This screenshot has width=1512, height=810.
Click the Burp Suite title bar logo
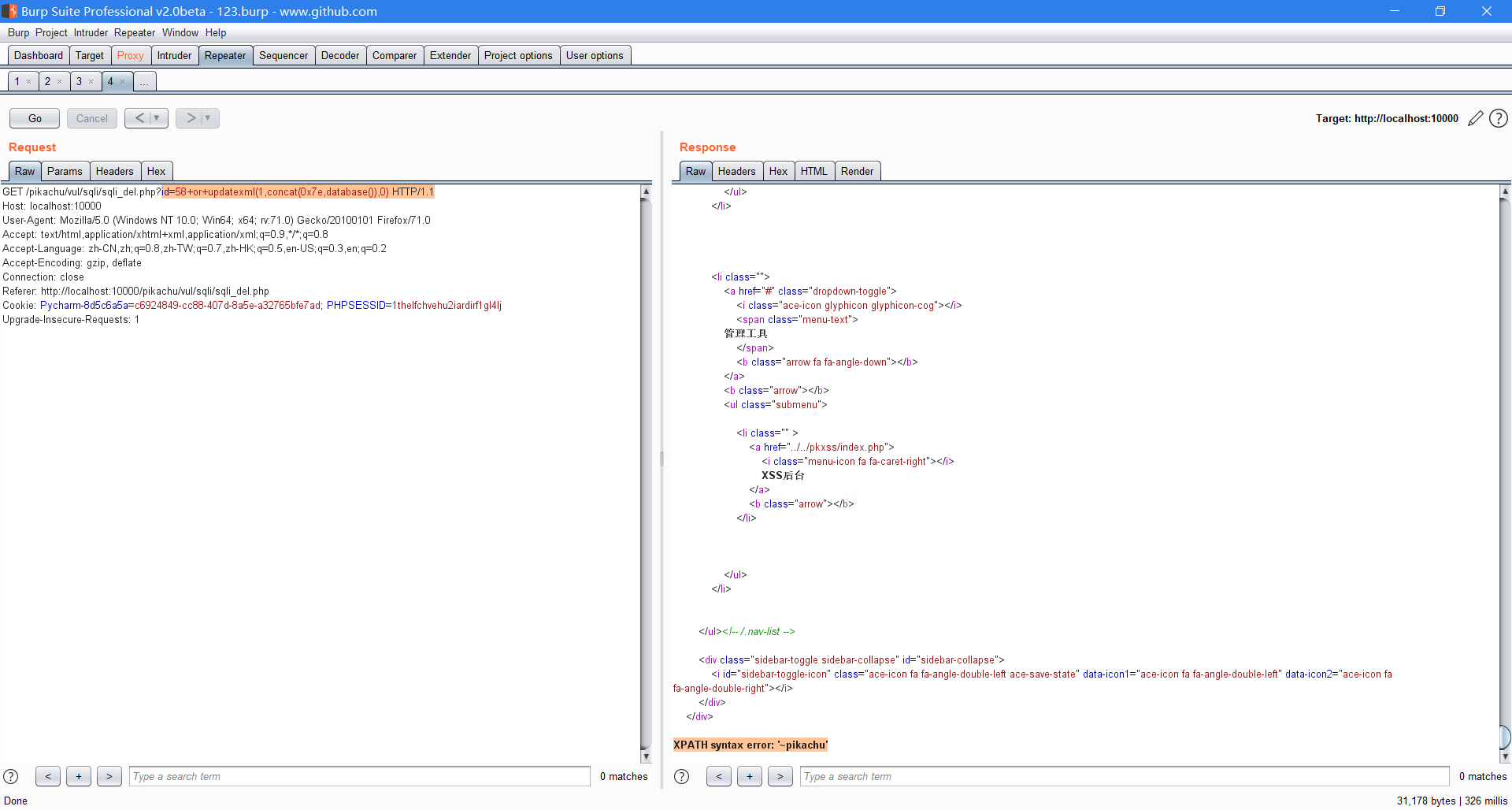(x=9, y=11)
